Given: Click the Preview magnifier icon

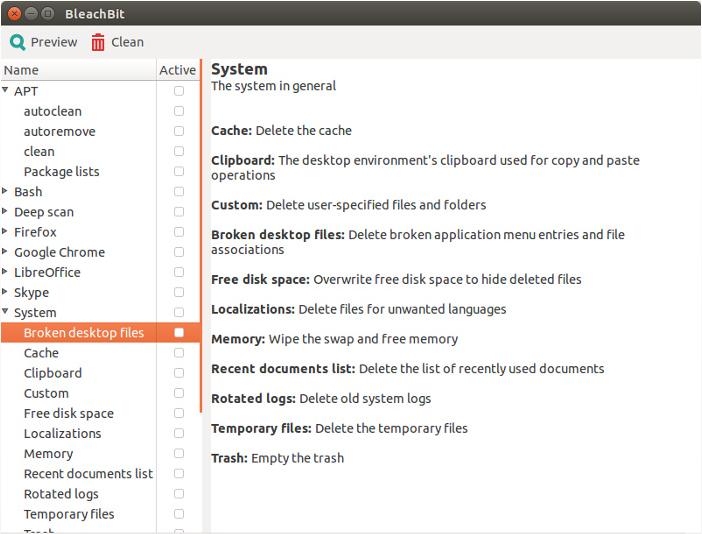Looking at the screenshot, I should click(17, 43).
